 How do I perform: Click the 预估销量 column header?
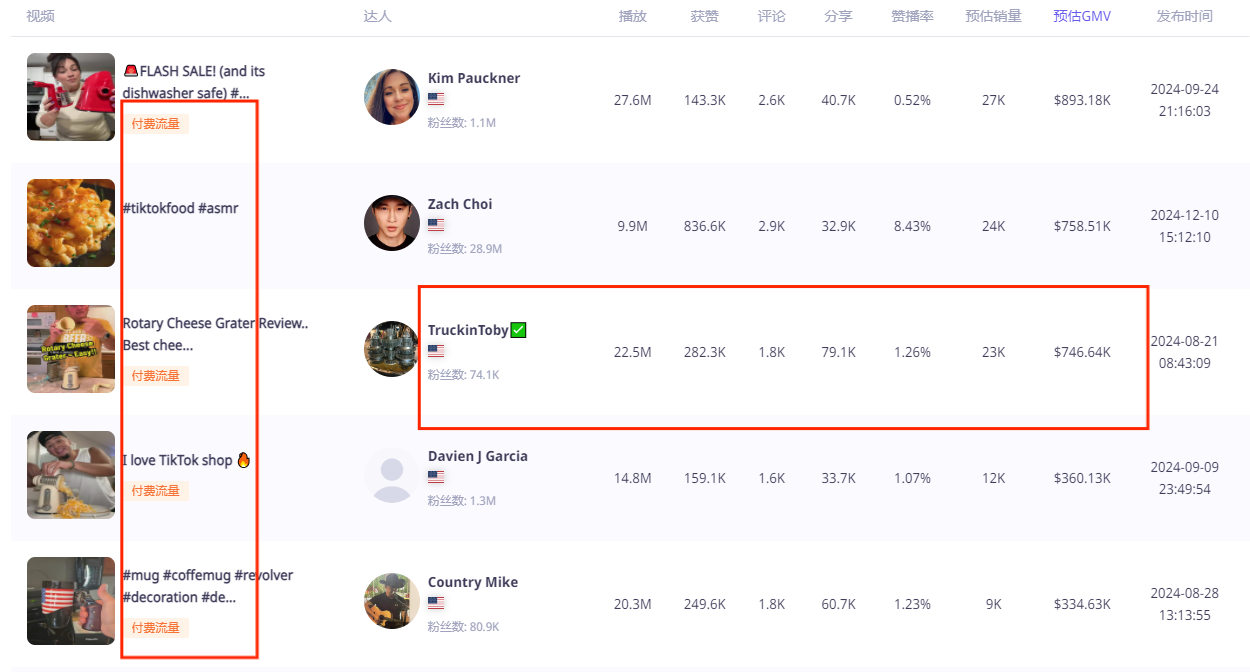coord(993,16)
